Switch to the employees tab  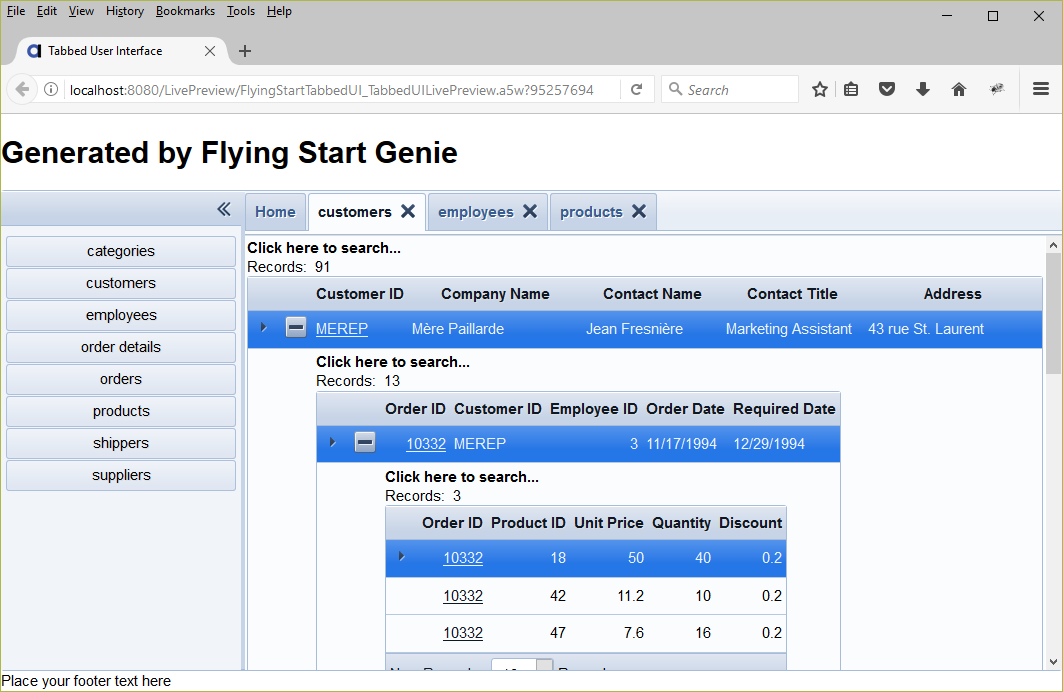tap(475, 211)
